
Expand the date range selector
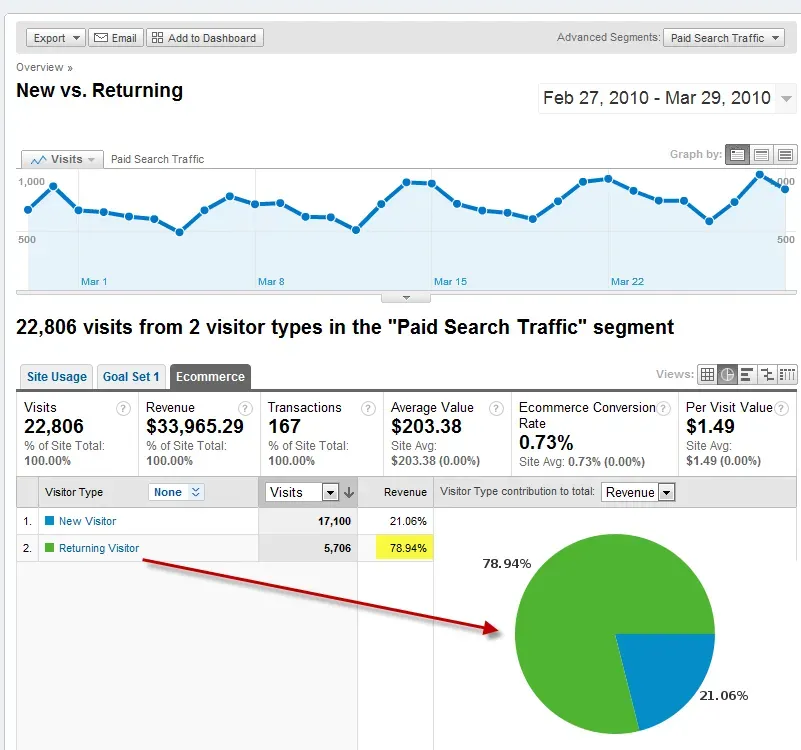pyautogui.click(x=786, y=98)
